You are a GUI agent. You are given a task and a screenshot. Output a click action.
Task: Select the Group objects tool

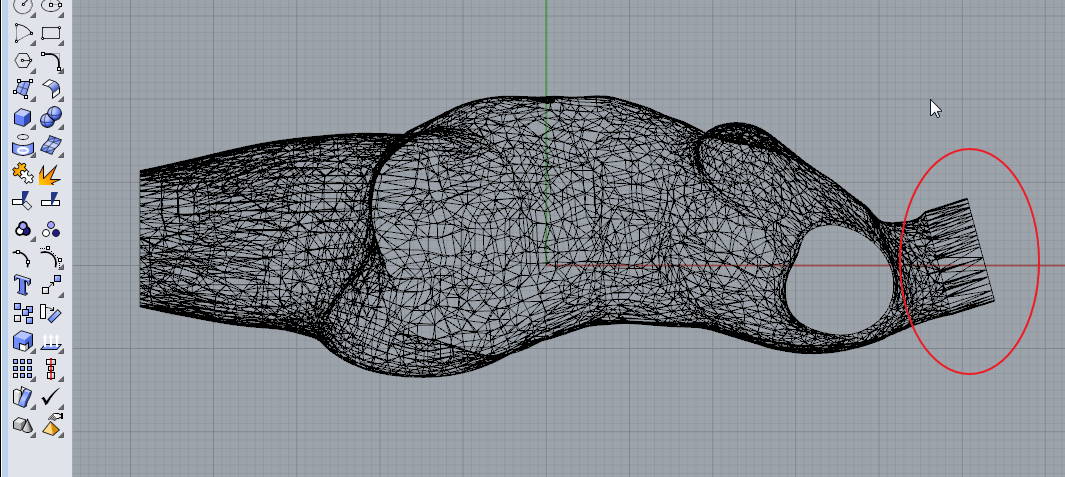point(23,228)
